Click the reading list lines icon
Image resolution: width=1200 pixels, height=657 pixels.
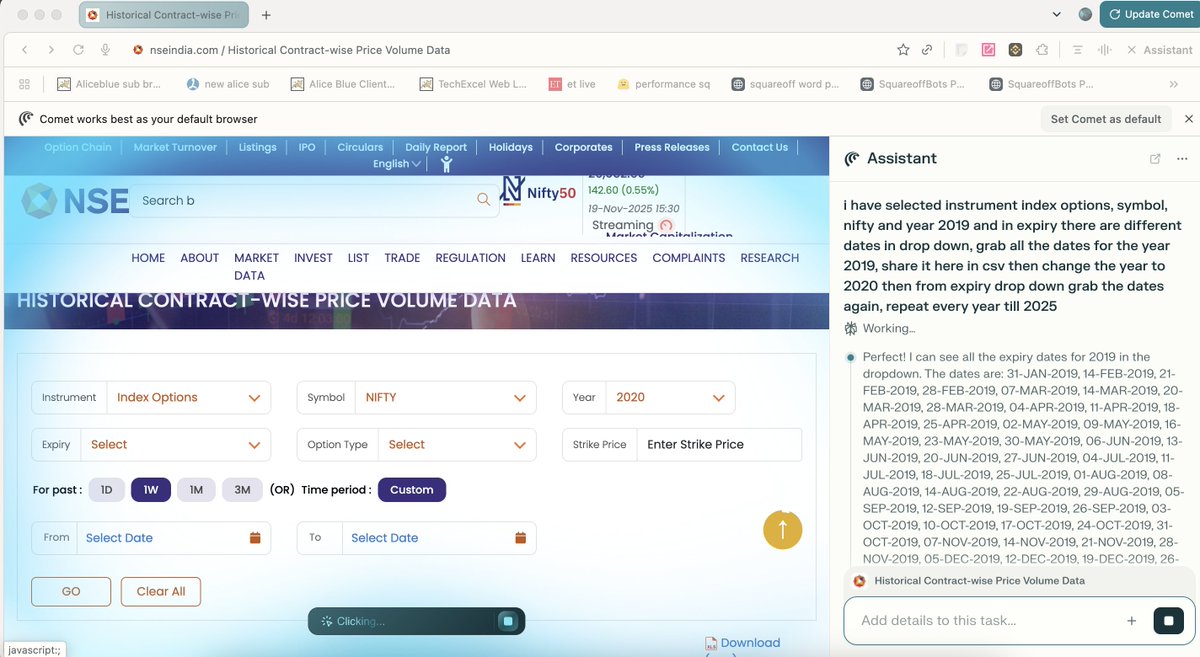[1078, 50]
